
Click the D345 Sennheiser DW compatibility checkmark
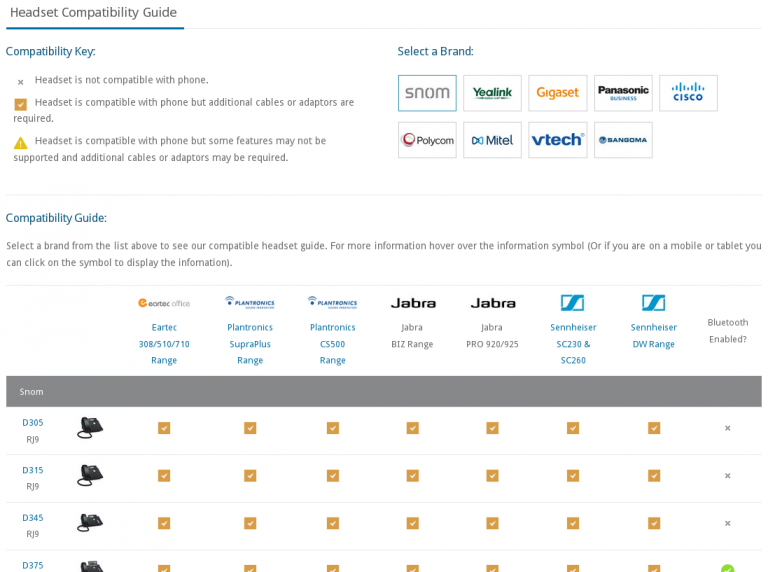pos(654,523)
